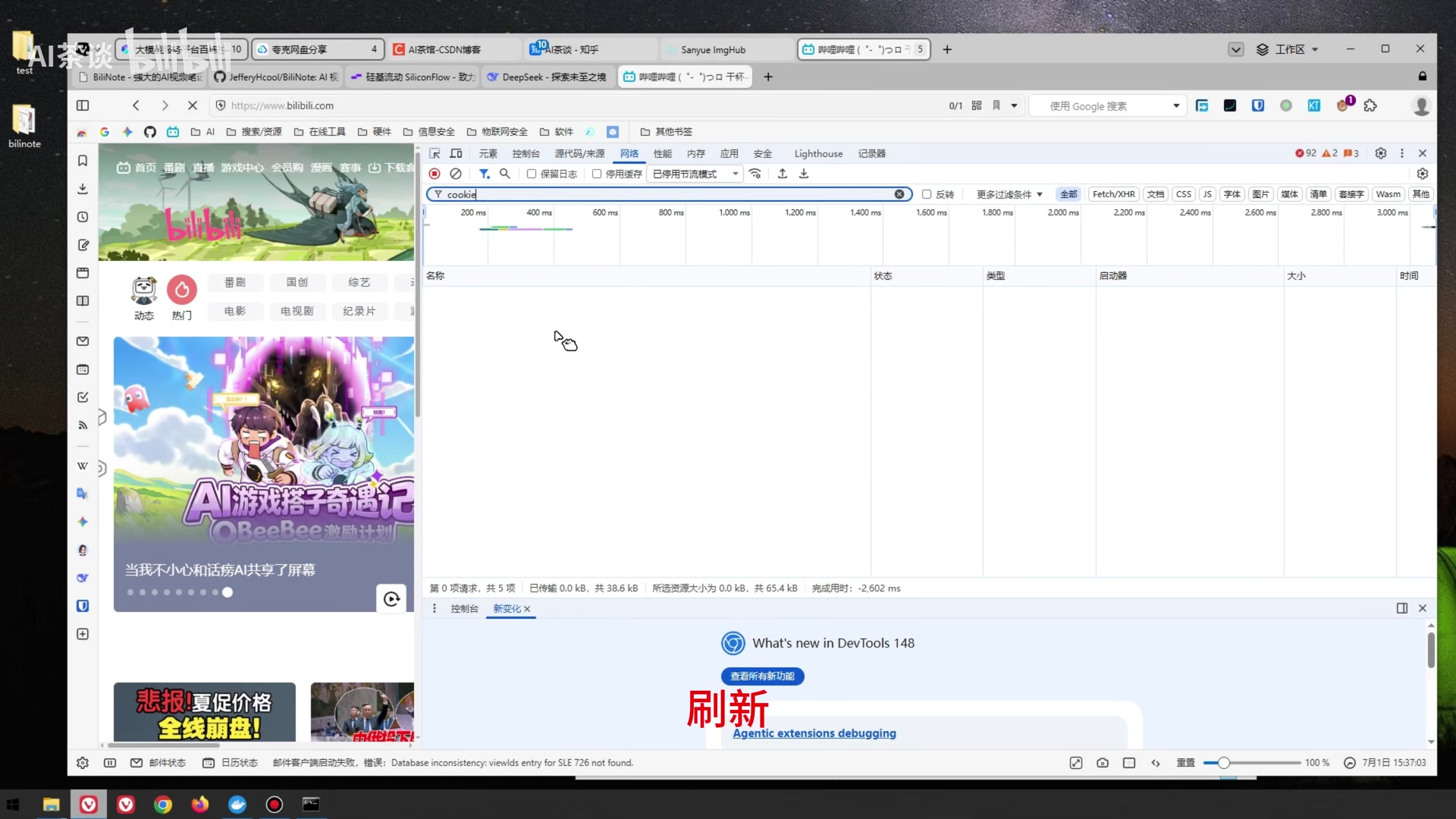The height and width of the screenshot is (819, 1456).
Task: Switch to 源代码/来源 tab
Action: (579, 153)
